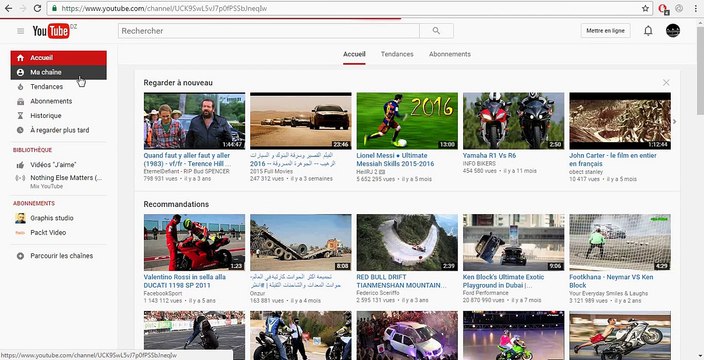Dismiss the Regarder à nouveau section
704x360 pixels.
(x=666, y=83)
